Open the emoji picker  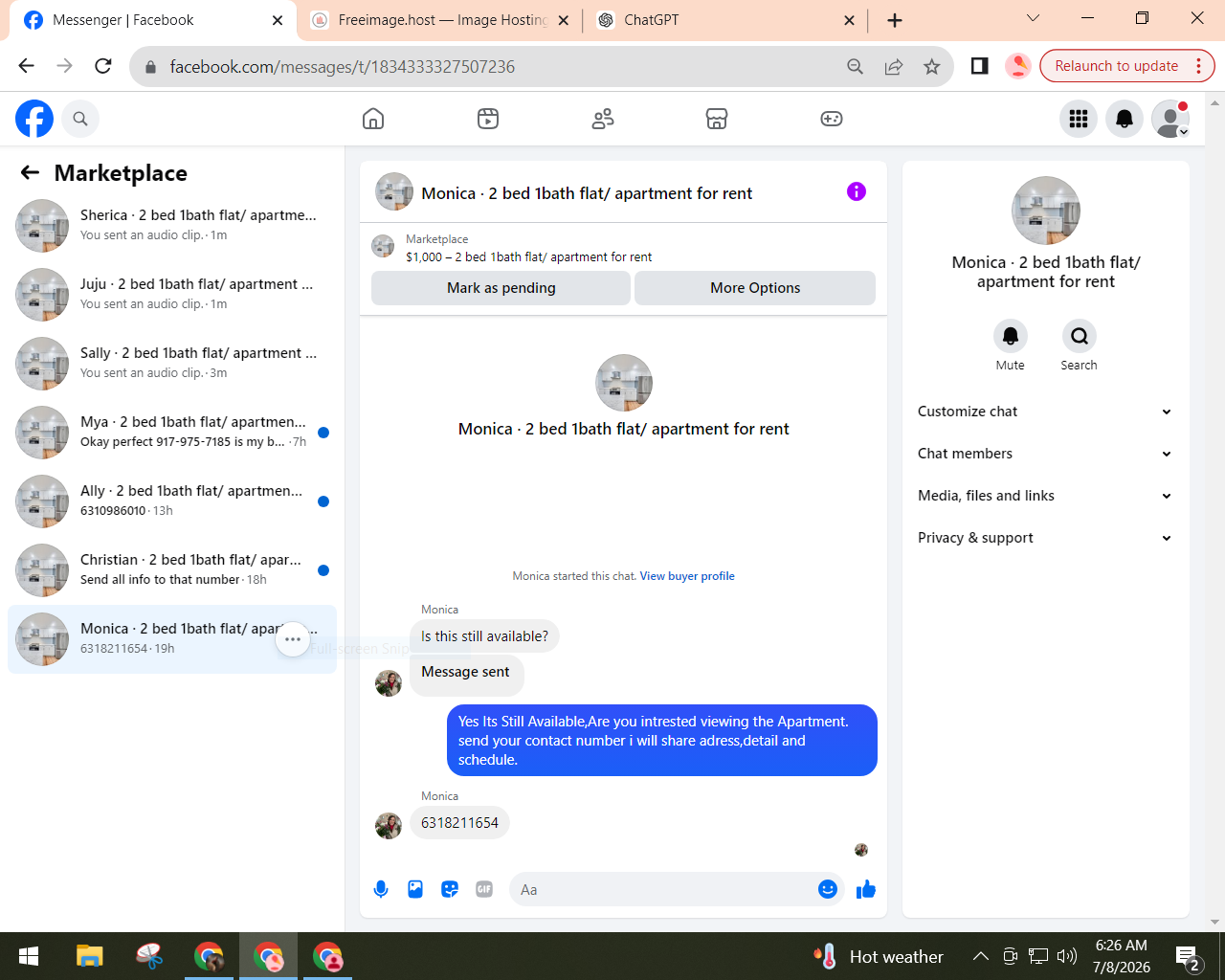(828, 889)
